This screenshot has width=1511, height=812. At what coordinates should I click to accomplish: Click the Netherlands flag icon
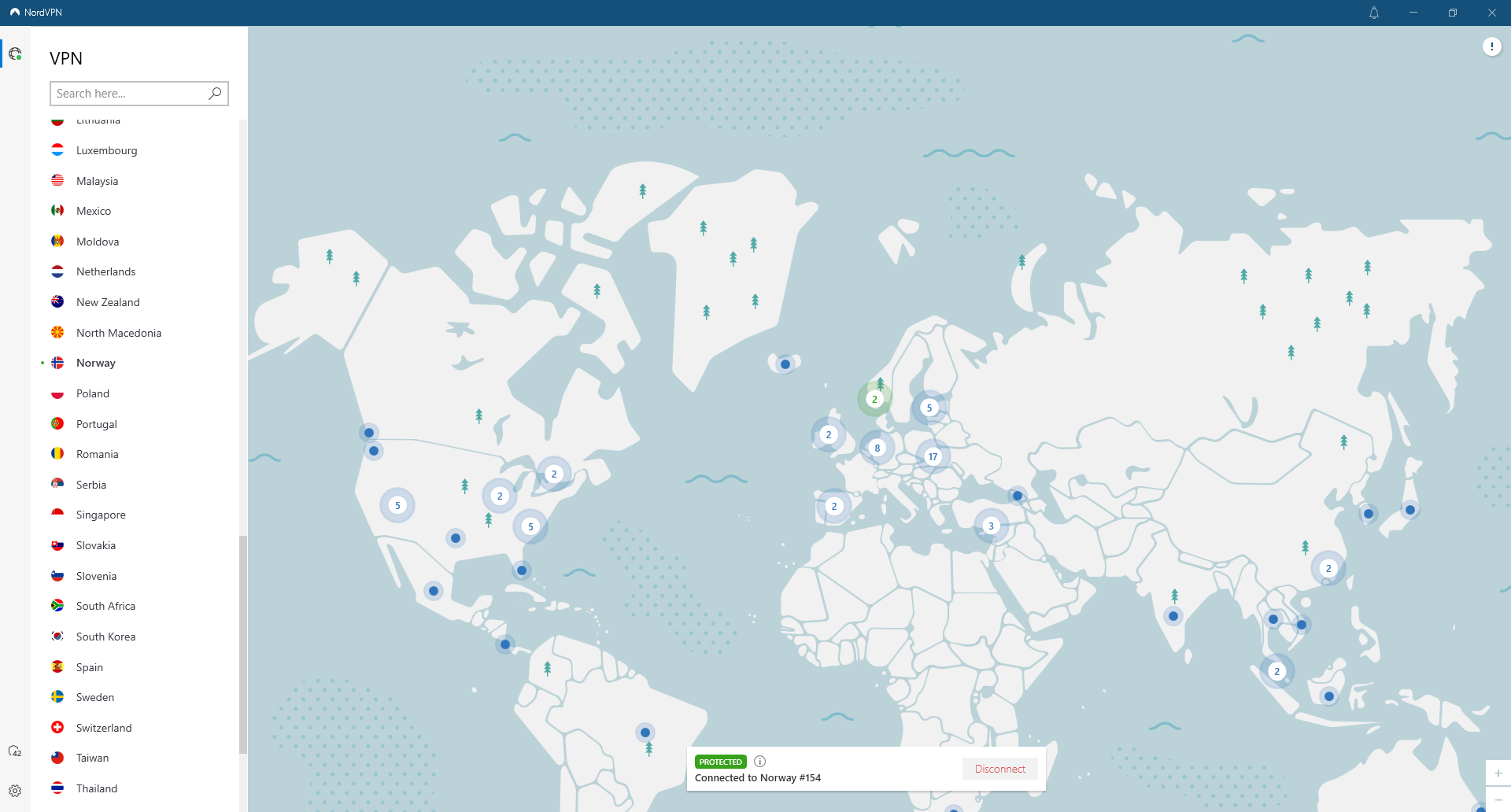57,271
